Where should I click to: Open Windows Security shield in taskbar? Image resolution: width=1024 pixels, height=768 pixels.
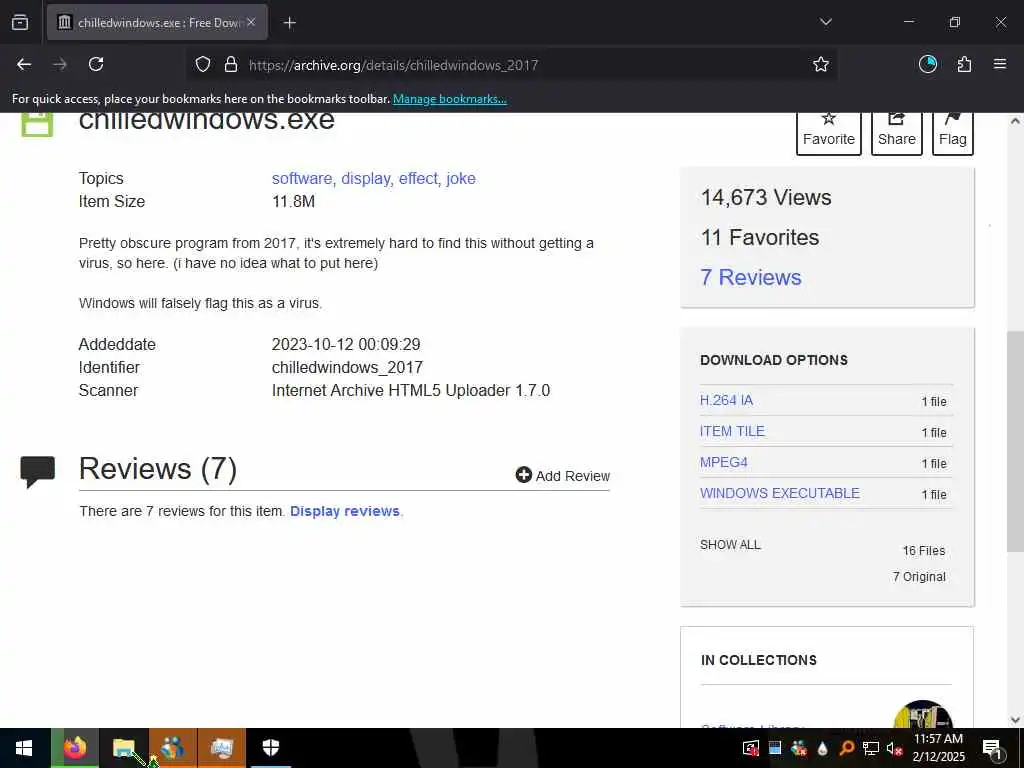270,748
